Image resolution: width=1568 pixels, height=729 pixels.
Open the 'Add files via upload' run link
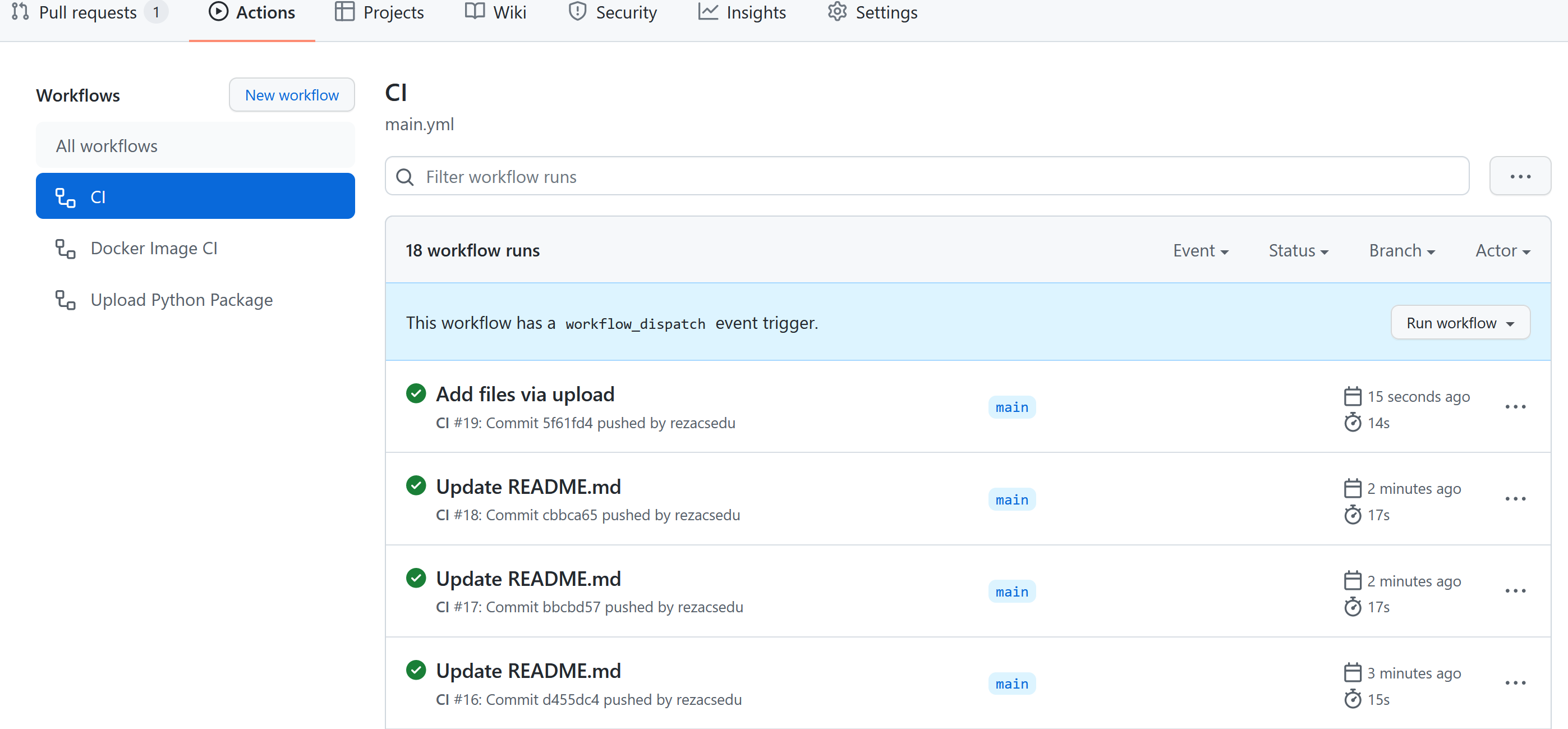tap(525, 394)
